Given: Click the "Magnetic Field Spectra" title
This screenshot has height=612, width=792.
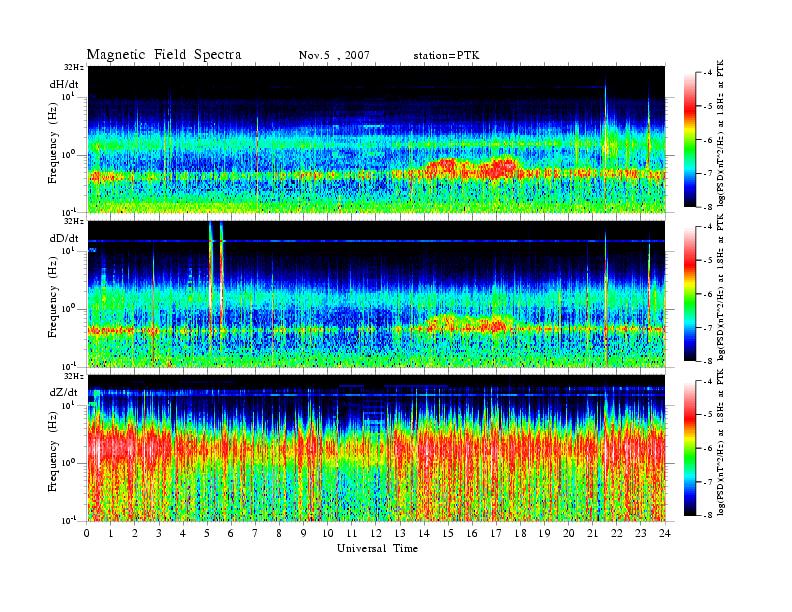Looking at the screenshot, I should 164,55.
